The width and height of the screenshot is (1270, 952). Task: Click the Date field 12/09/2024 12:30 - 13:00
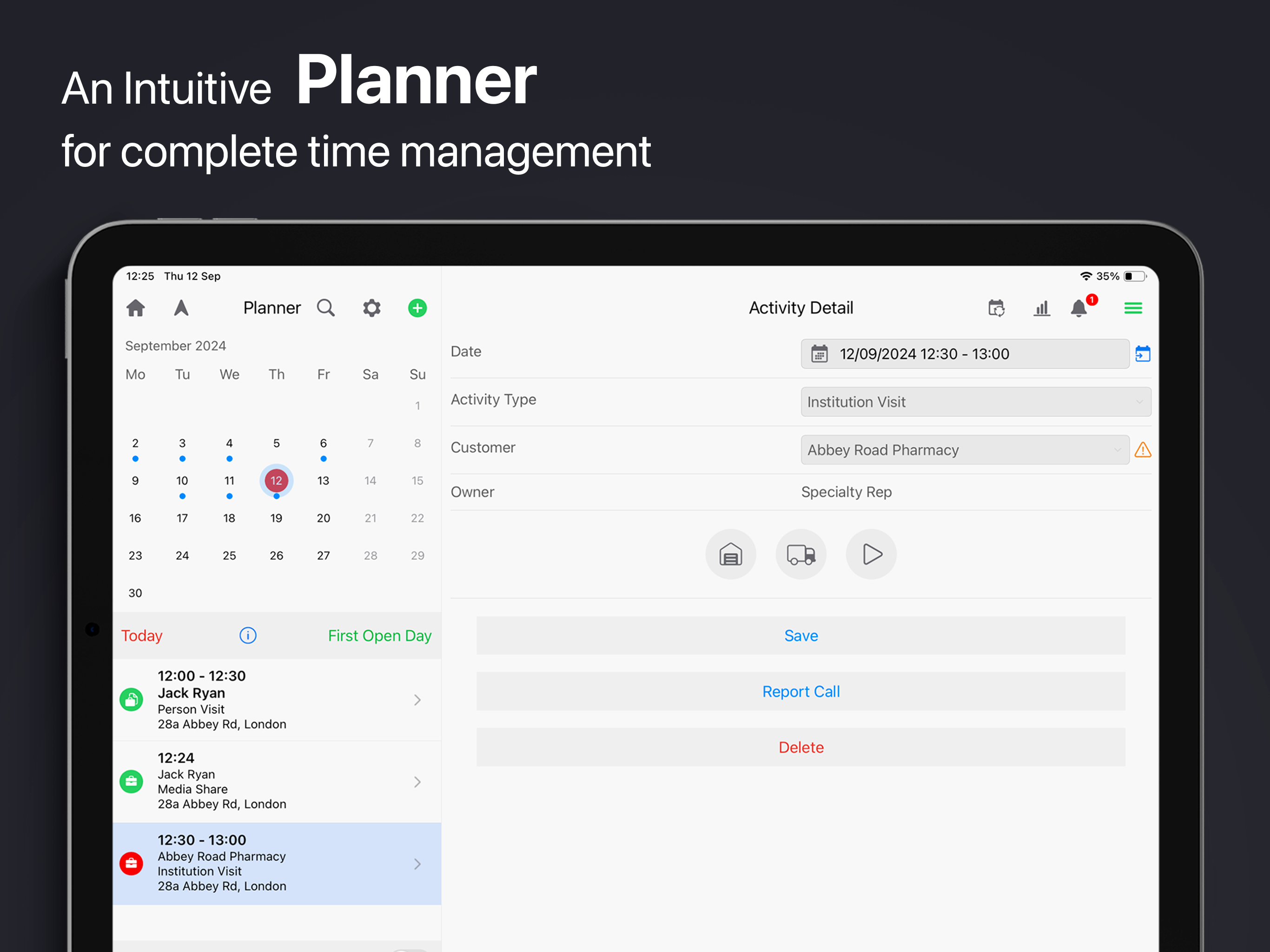click(x=965, y=354)
